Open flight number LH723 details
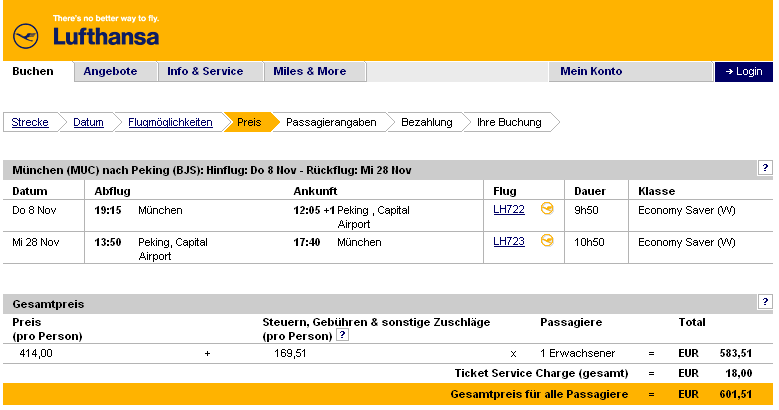 coord(509,242)
